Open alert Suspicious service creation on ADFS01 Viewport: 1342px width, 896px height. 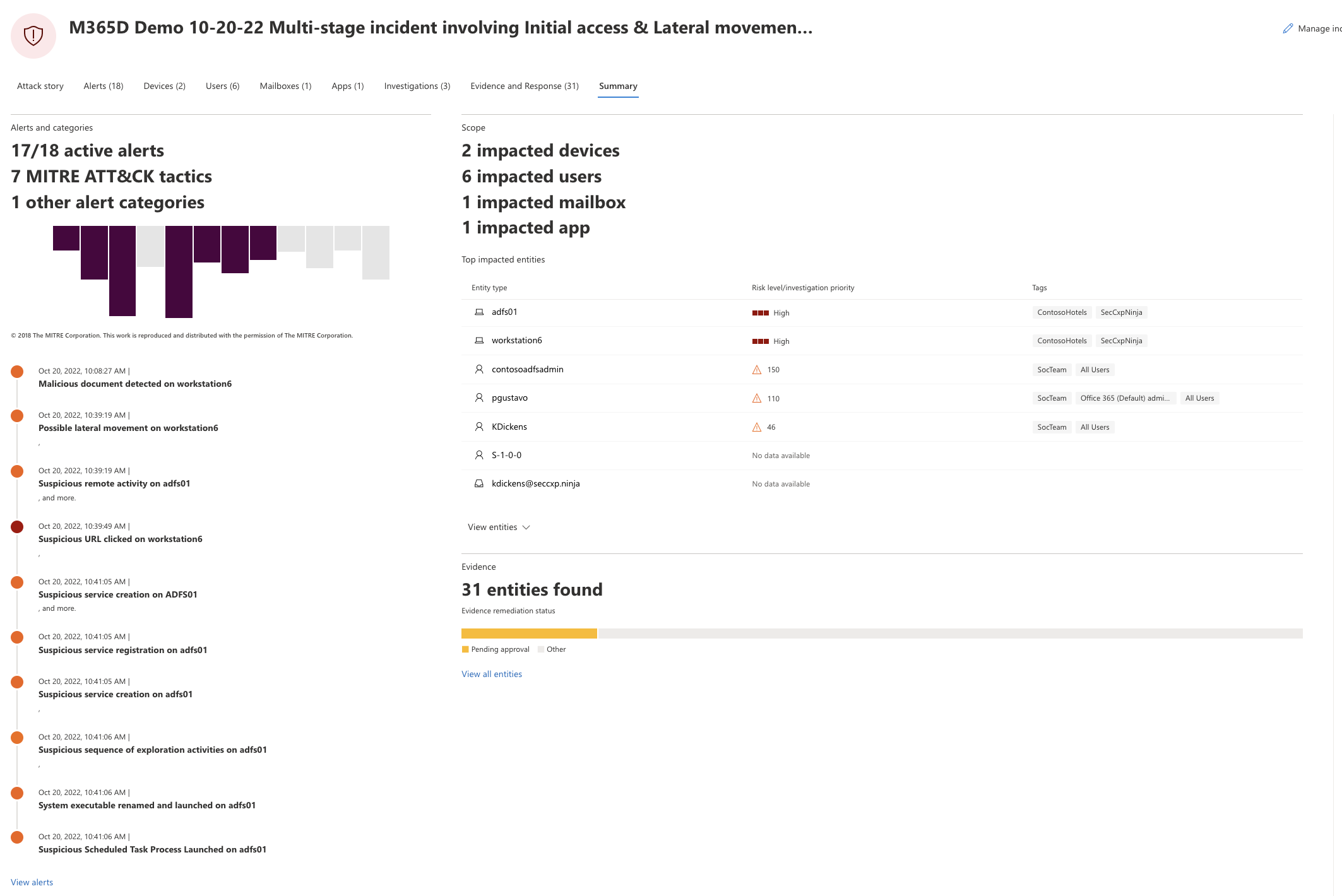[118, 594]
